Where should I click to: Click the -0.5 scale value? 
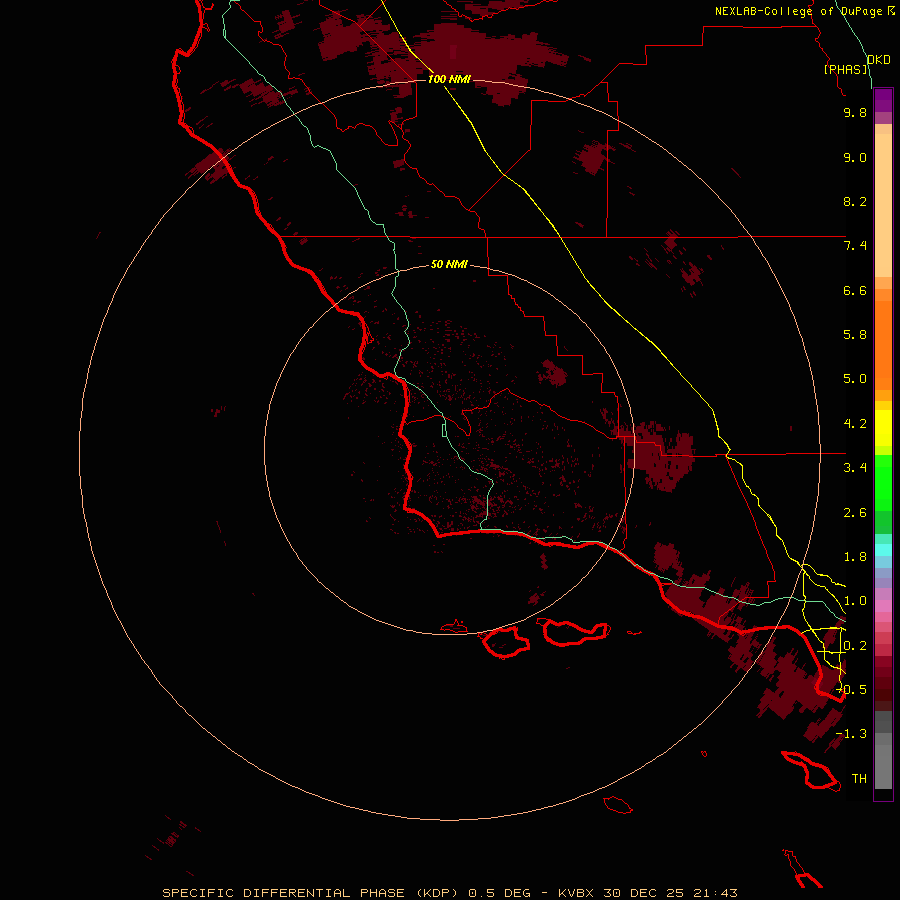click(852, 690)
